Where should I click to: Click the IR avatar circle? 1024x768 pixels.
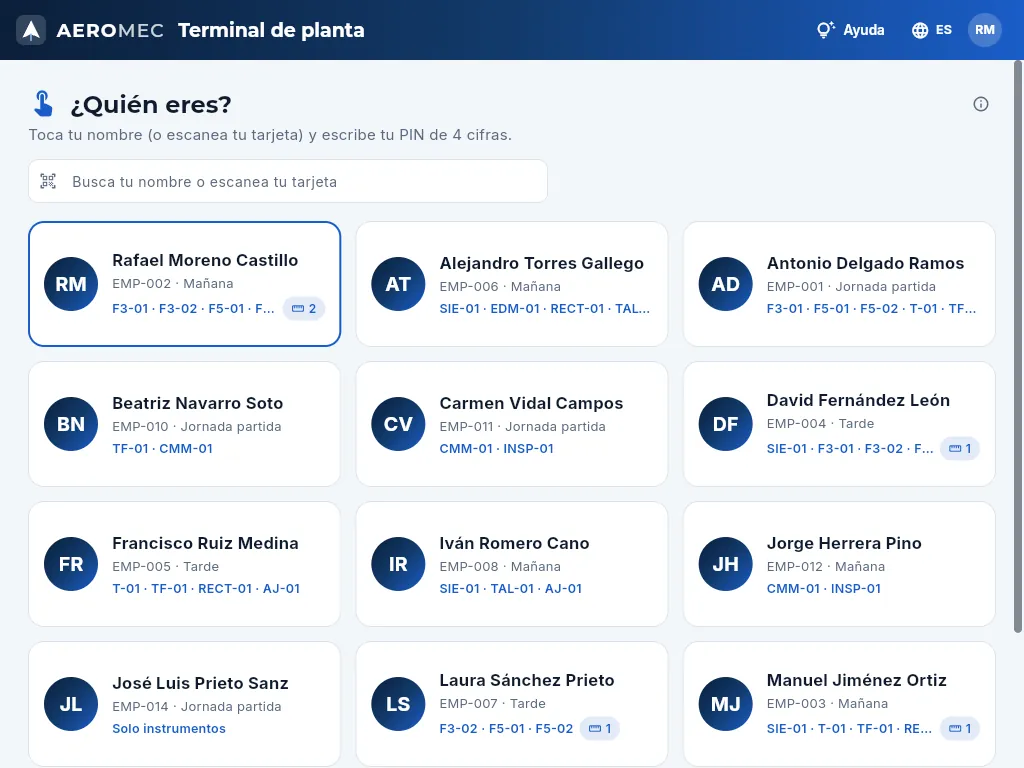click(x=398, y=564)
